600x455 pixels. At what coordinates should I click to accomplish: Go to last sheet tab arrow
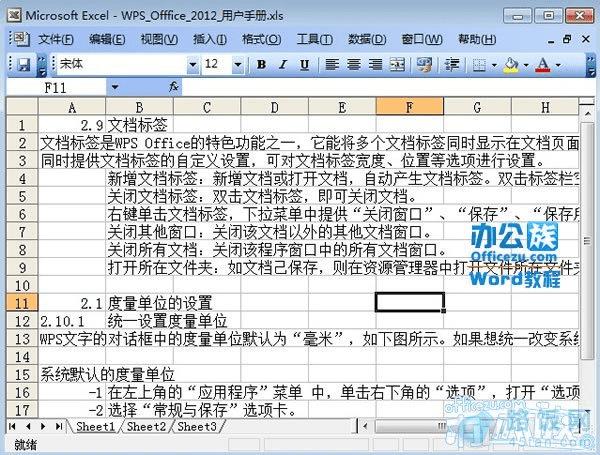coord(59,426)
